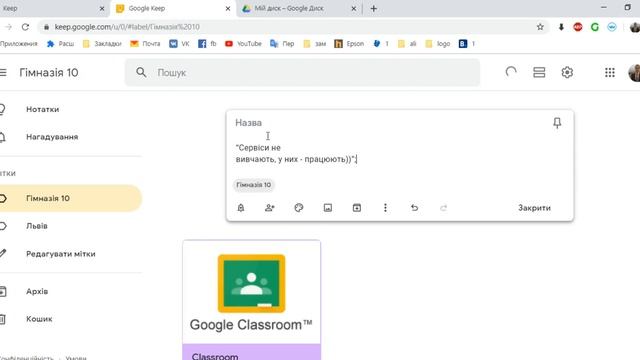640x360 pixels.
Task: Open the зам bookmark folder
Action: click(x=315, y=44)
